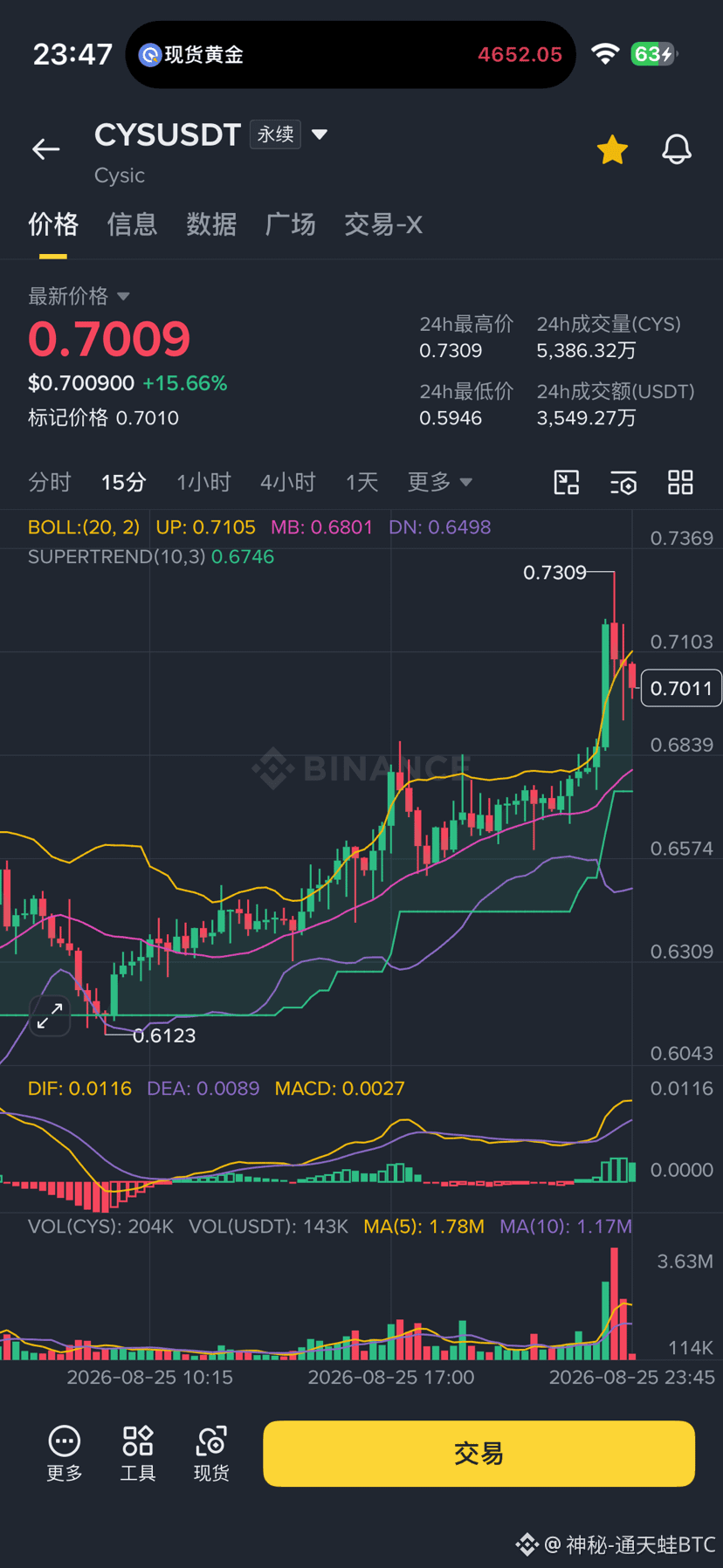Tap the 永续 contract type badge
This screenshot has width=723, height=1568.
[x=275, y=134]
